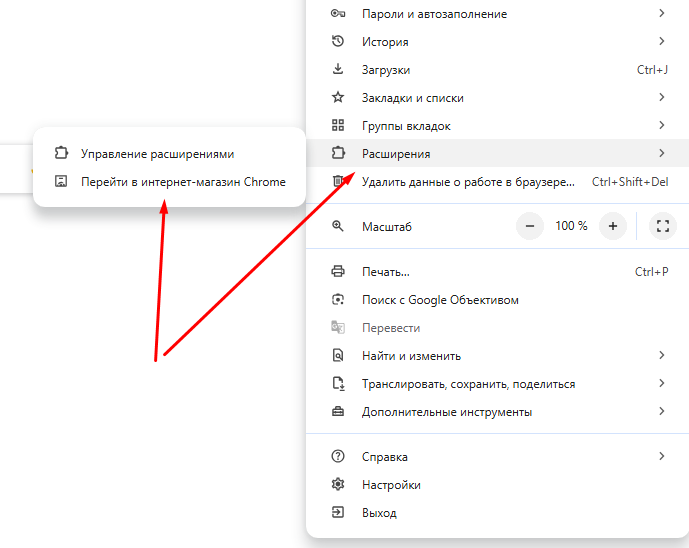Toggle fullscreen mode button
The image size is (689, 548).
click(663, 226)
